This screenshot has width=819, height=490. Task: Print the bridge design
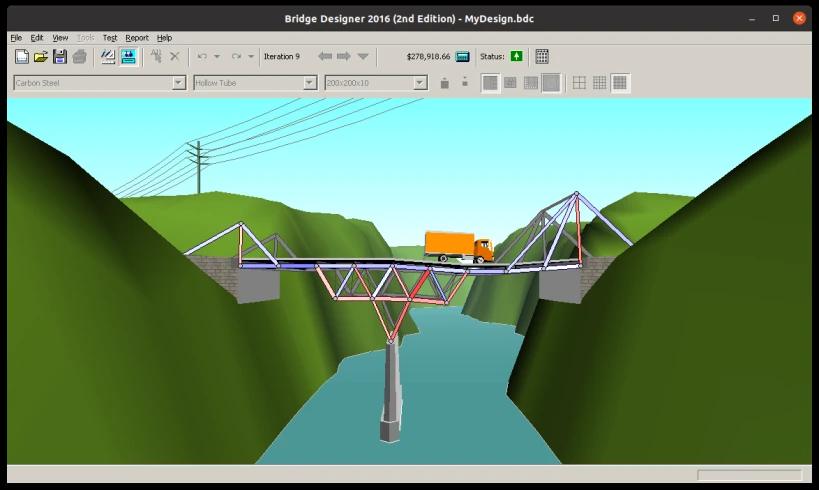79,56
